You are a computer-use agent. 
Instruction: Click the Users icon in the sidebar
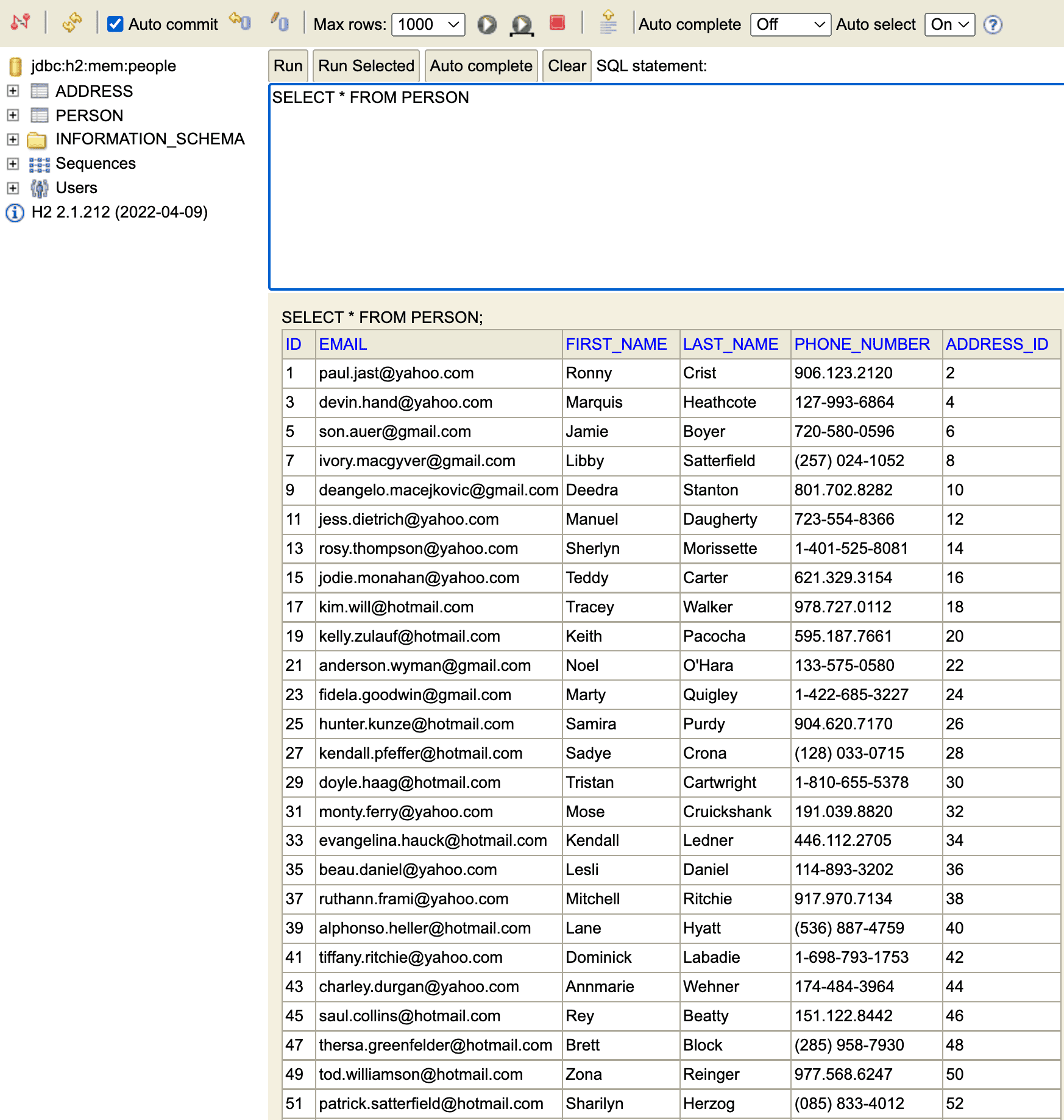click(x=39, y=188)
